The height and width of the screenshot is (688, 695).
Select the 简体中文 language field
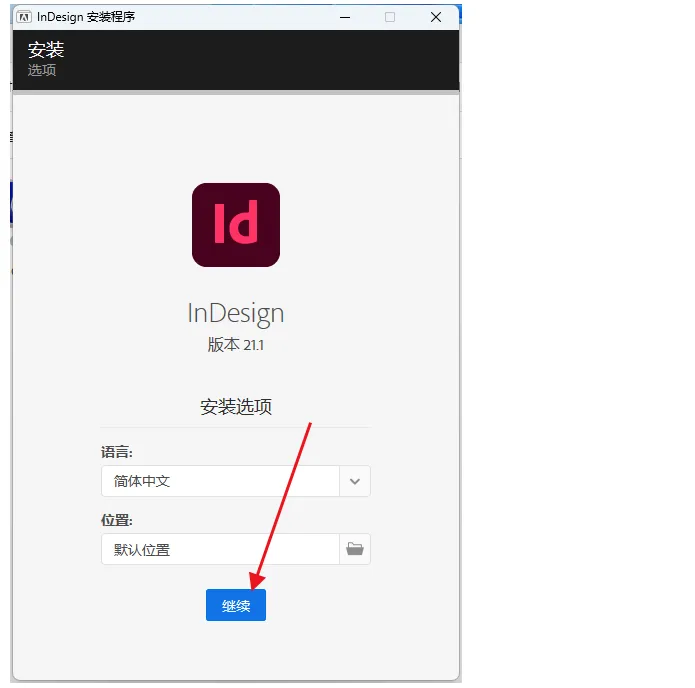tap(220, 481)
